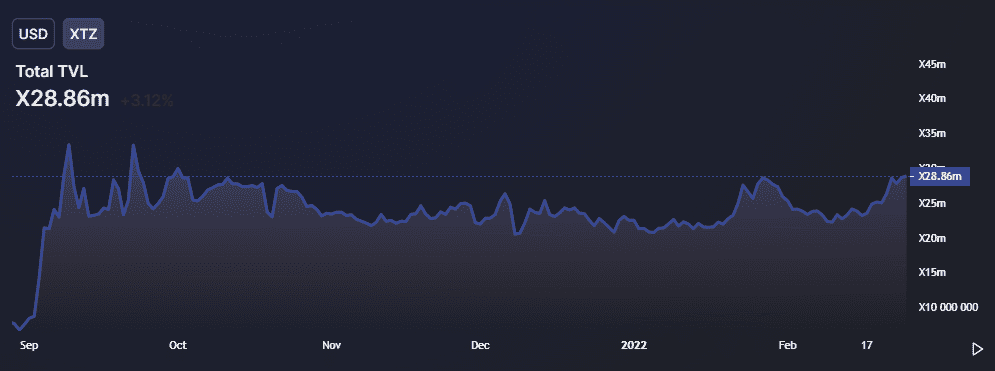Screen dimensions: 995x371
Task: Click the 17 date label on time axis
Action: (867, 346)
